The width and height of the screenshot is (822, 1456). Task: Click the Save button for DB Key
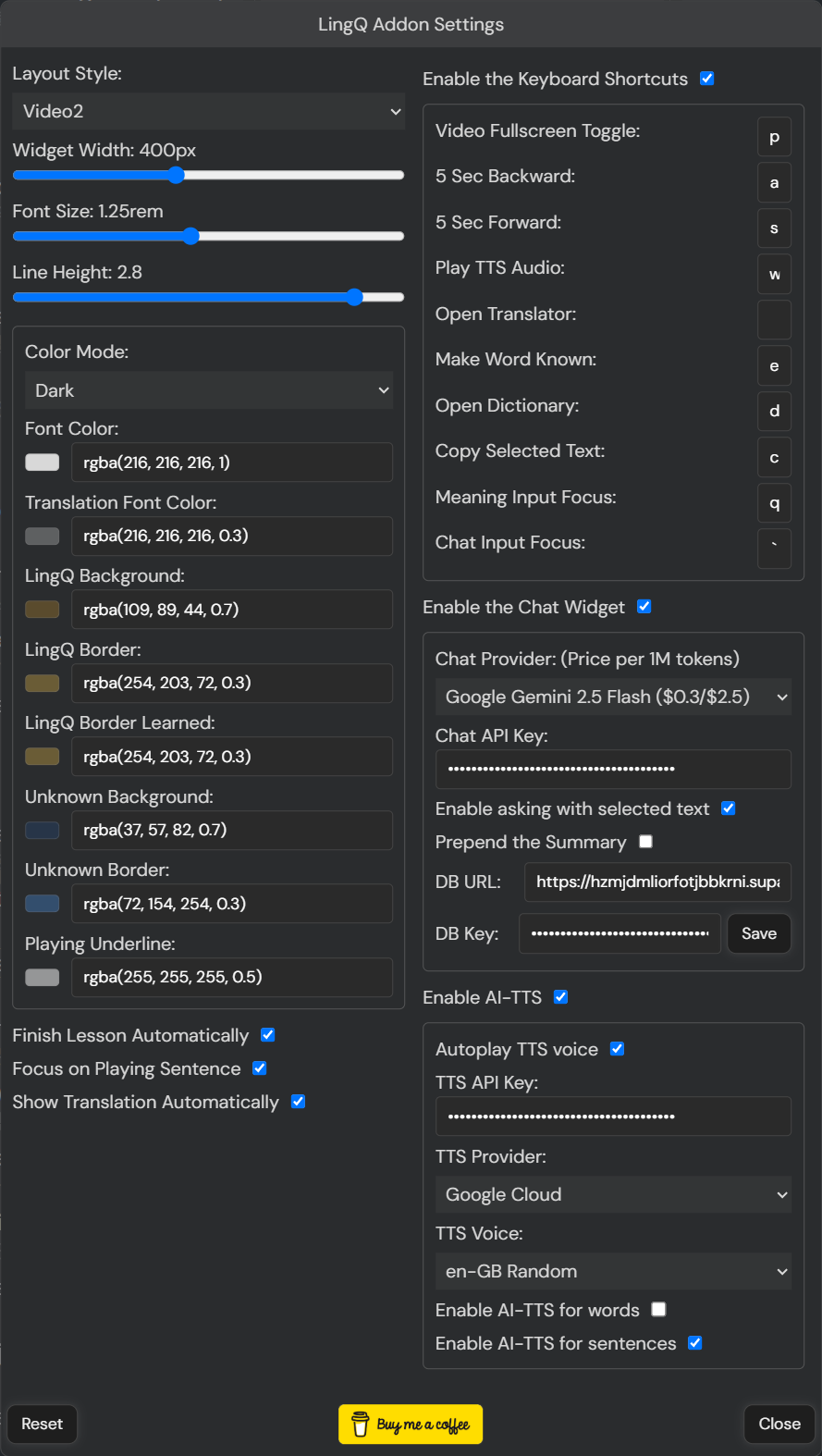[x=759, y=934]
